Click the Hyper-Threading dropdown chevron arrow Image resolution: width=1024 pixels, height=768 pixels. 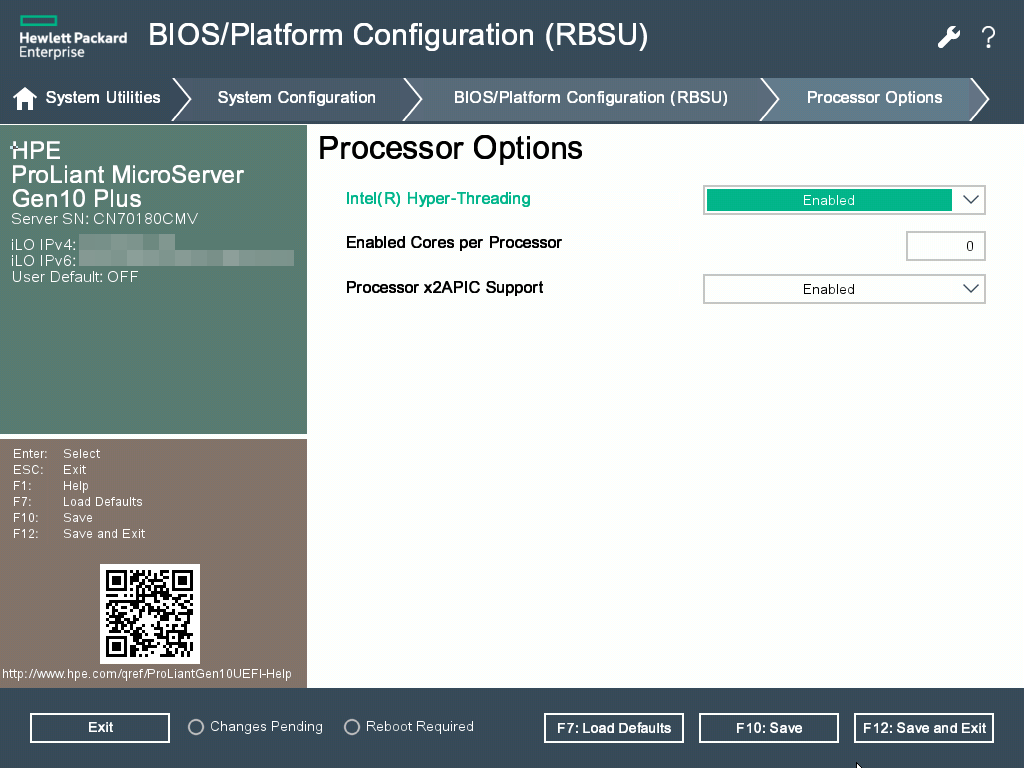point(970,200)
